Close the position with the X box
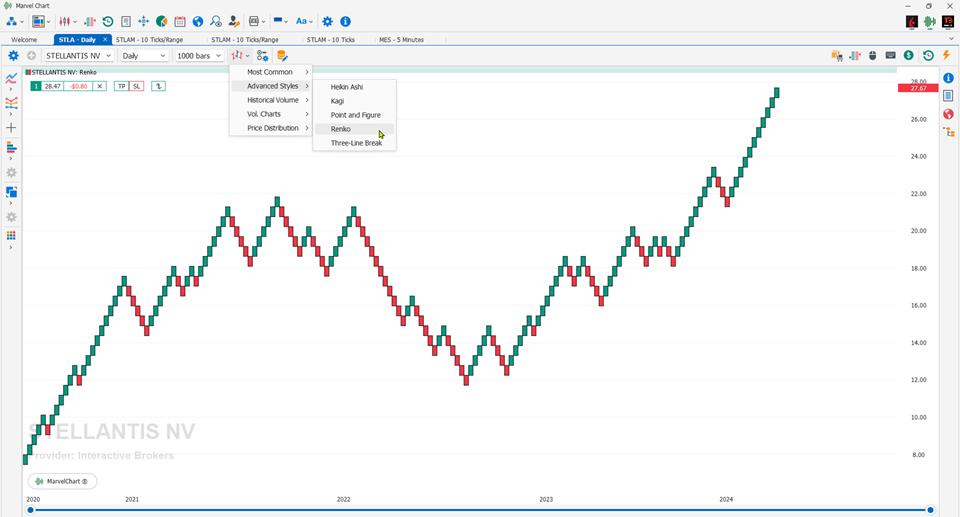Viewport: 960px width, 517px height. coord(100,86)
